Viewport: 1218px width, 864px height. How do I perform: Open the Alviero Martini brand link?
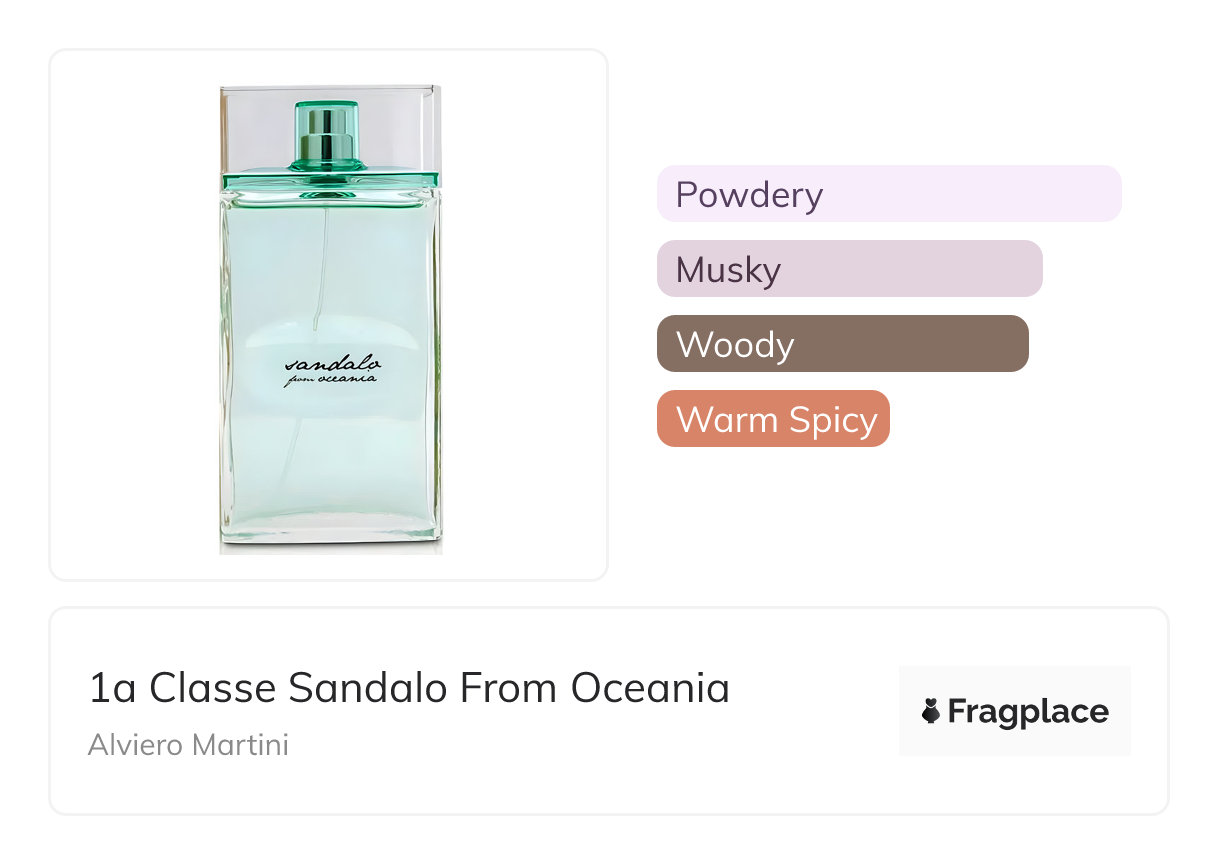coord(188,745)
